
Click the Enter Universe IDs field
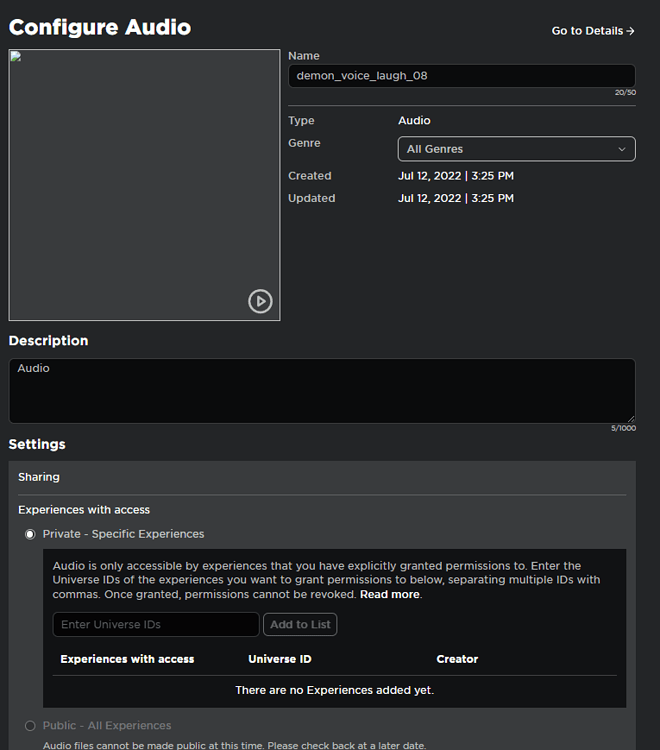(x=156, y=624)
